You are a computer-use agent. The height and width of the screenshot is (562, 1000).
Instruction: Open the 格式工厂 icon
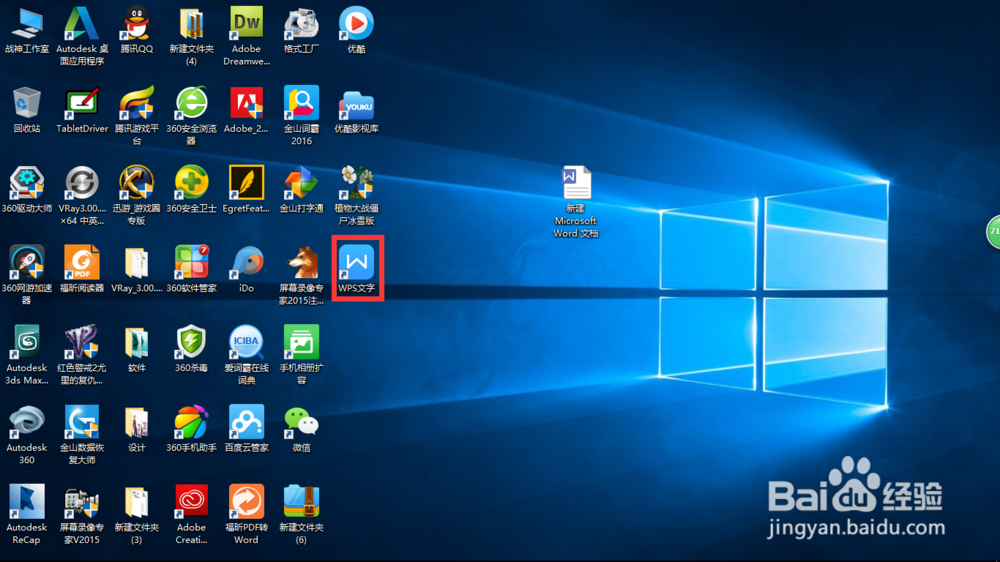pyautogui.click(x=301, y=24)
